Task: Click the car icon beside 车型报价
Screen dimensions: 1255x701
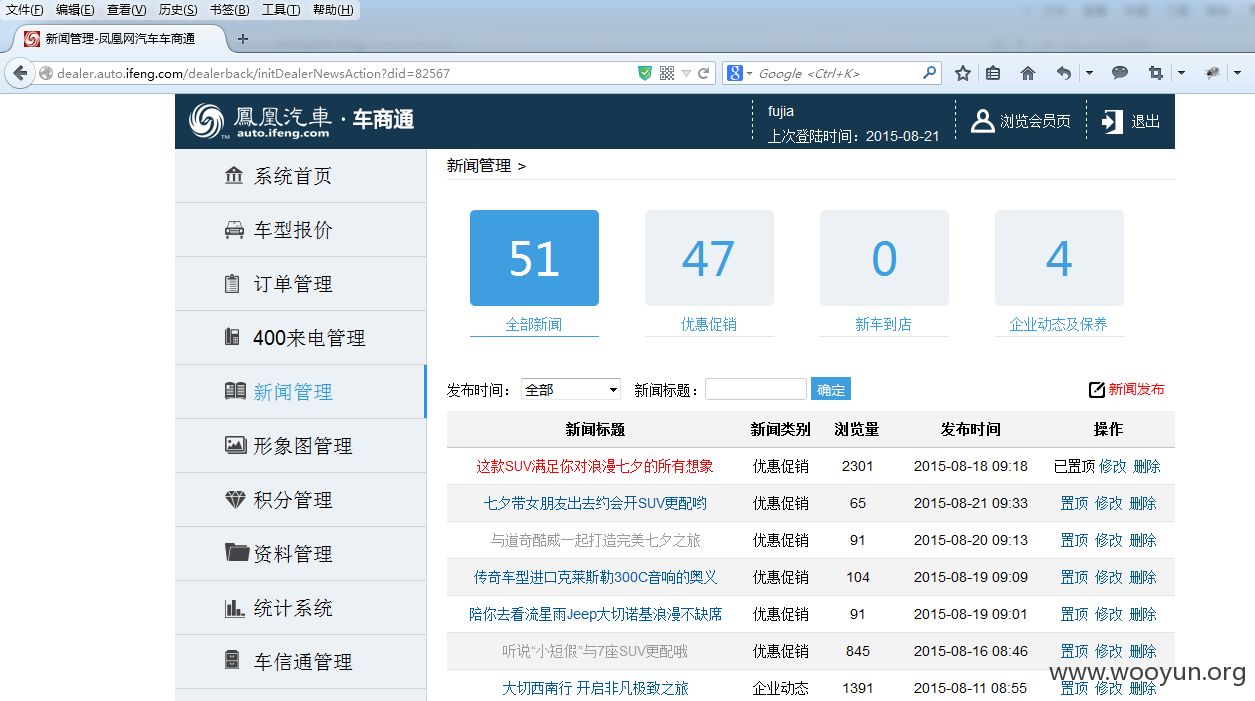Action: (234, 230)
